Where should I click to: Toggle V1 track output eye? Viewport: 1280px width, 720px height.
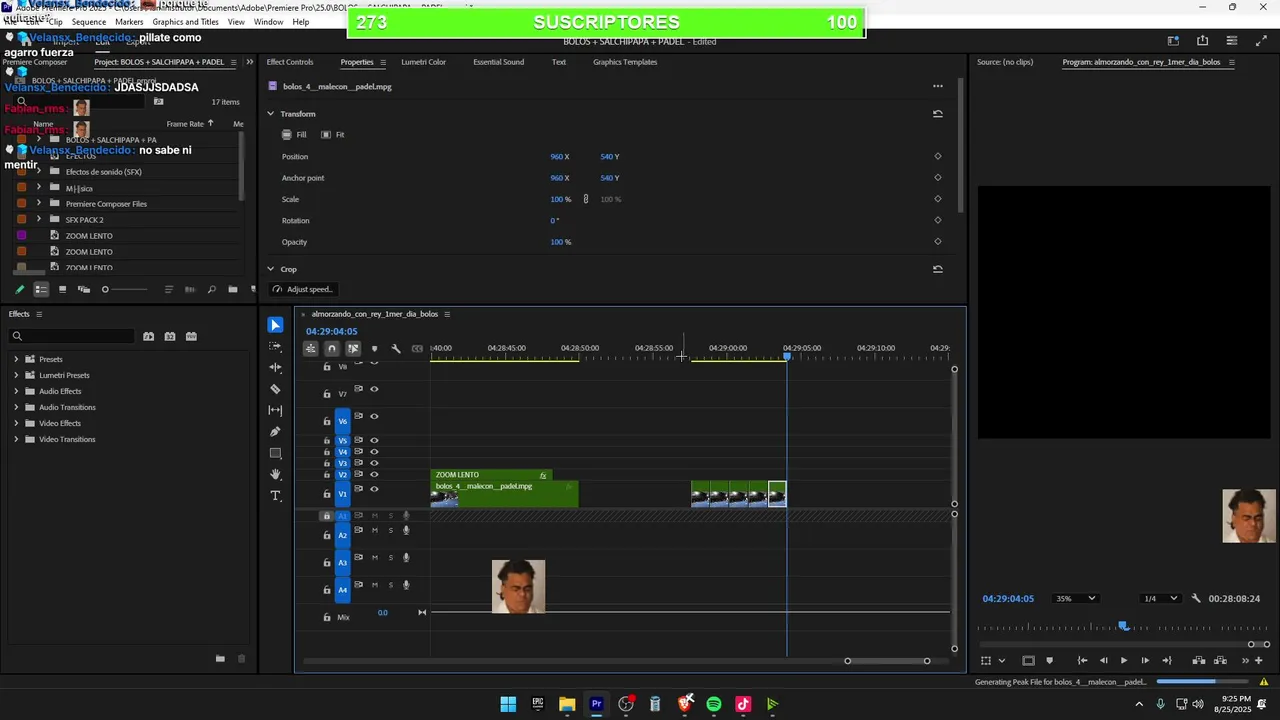coord(374,489)
